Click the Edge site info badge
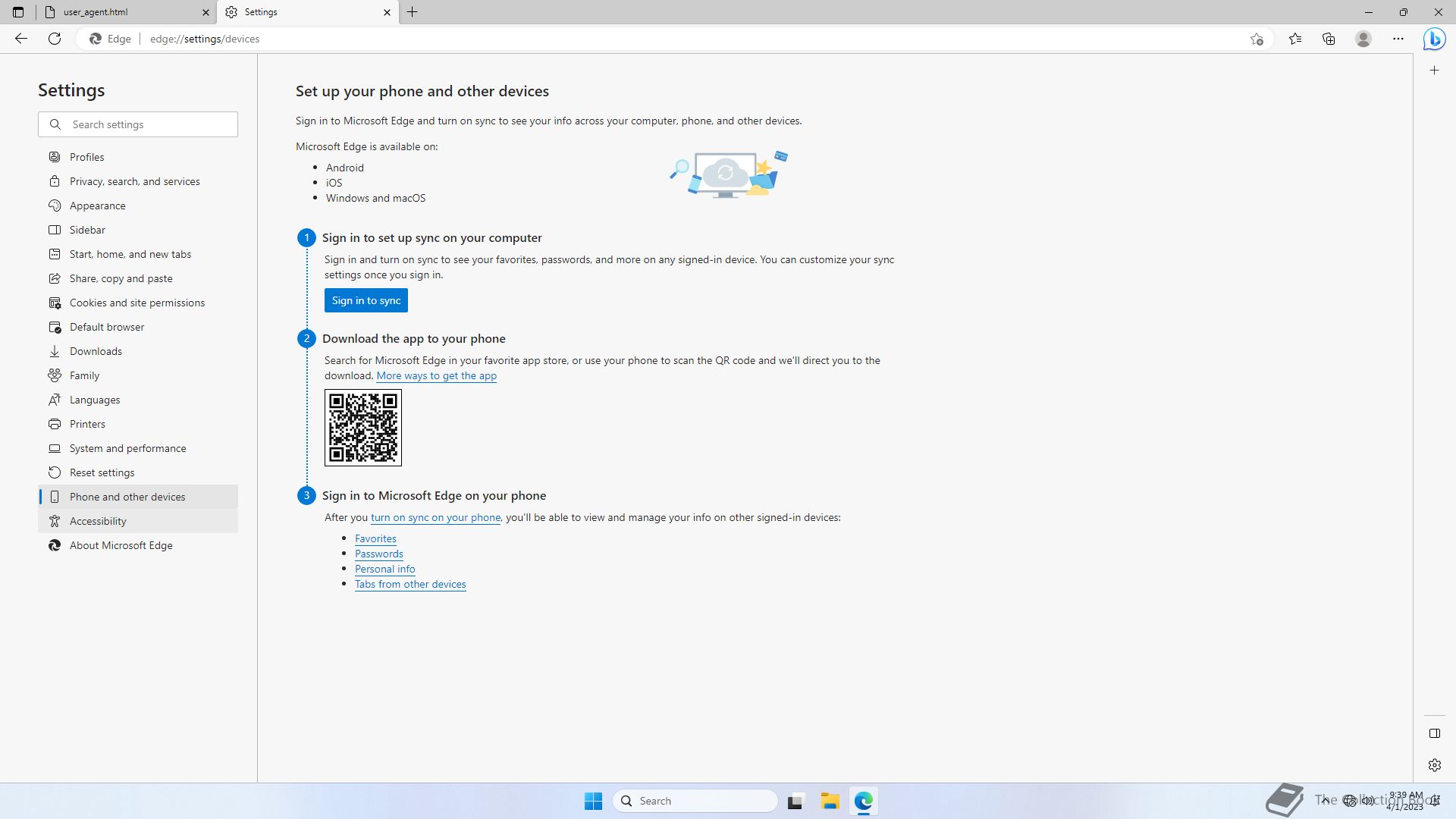 (111, 39)
